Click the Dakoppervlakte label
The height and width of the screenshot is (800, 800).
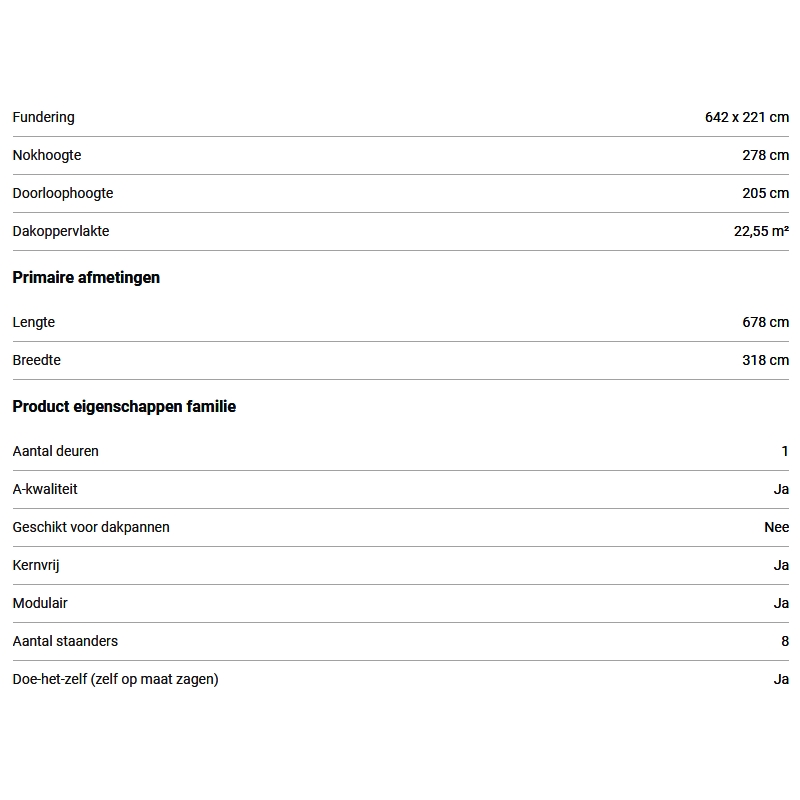coord(61,231)
